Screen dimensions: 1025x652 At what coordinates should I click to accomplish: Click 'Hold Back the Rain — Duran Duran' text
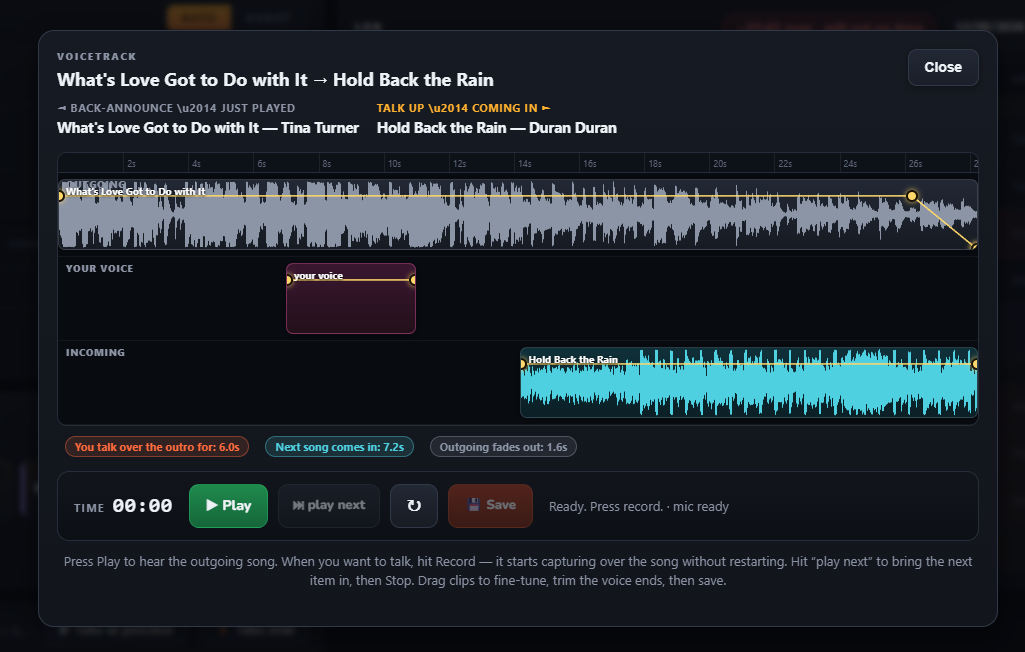pos(497,128)
